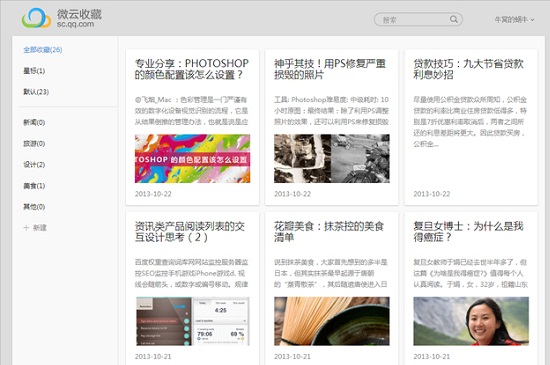Open the 九大节省贷款利息妙招 article
Viewport: 550px width, 365px height.
[x=469, y=69]
